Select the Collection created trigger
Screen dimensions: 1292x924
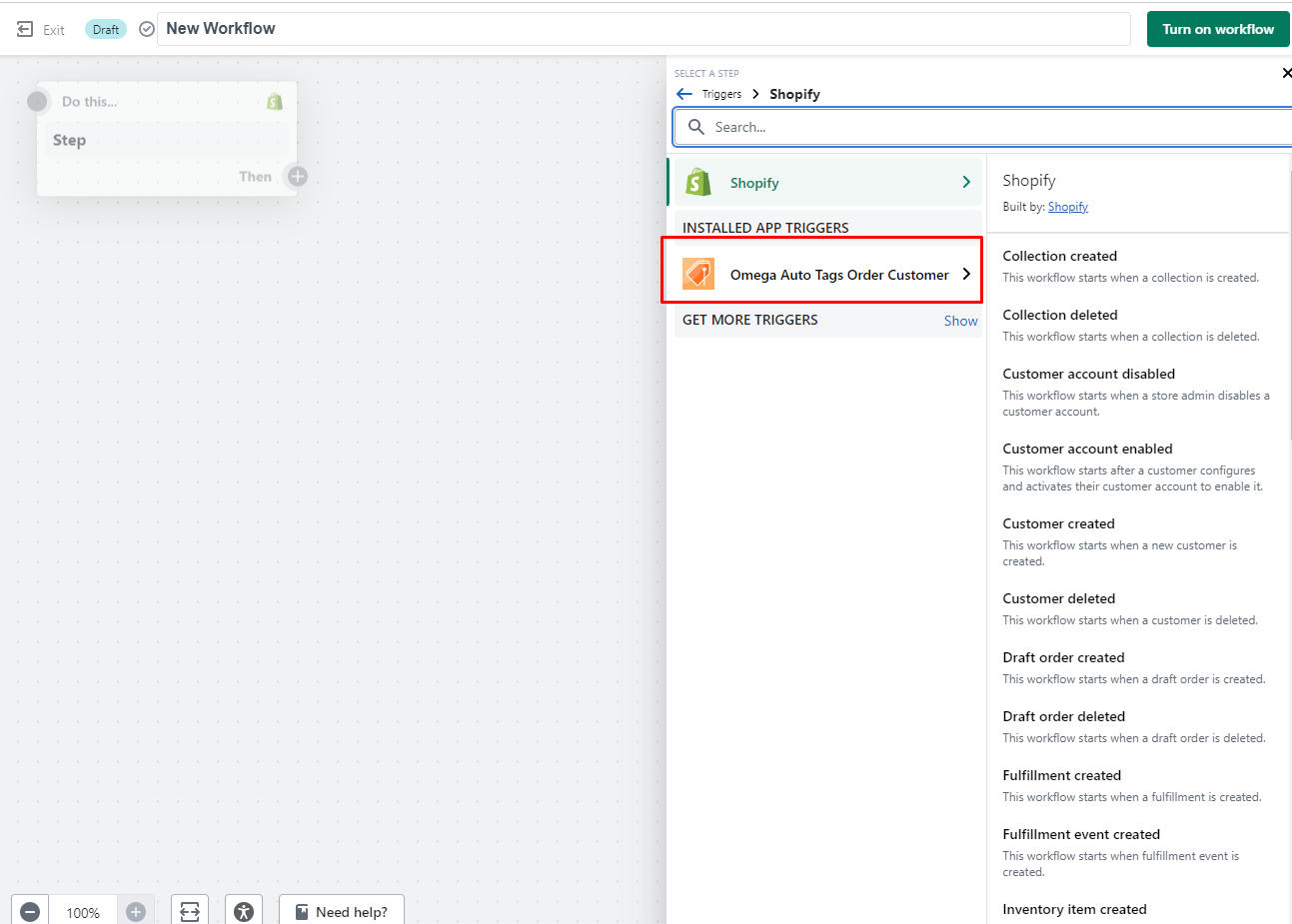[1059, 257]
